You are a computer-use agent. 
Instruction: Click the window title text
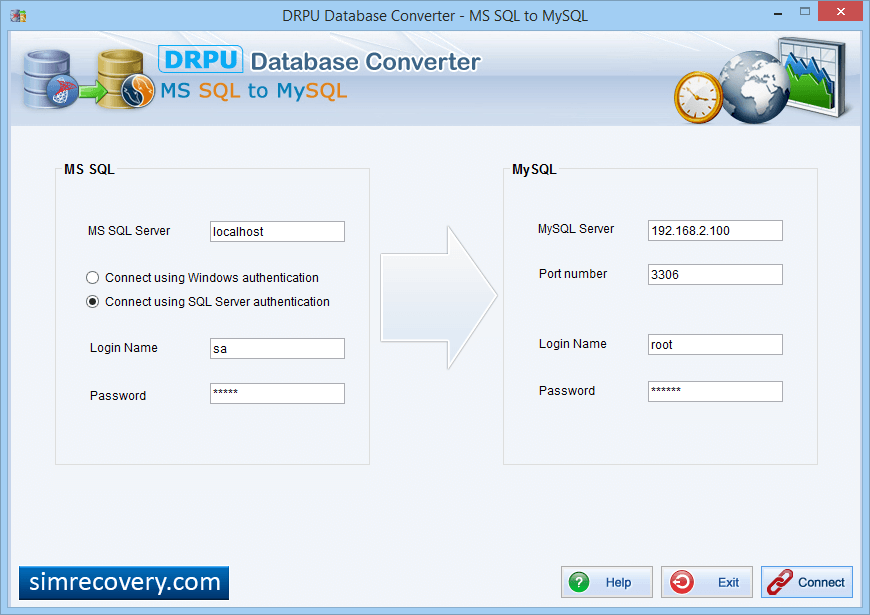[435, 16]
